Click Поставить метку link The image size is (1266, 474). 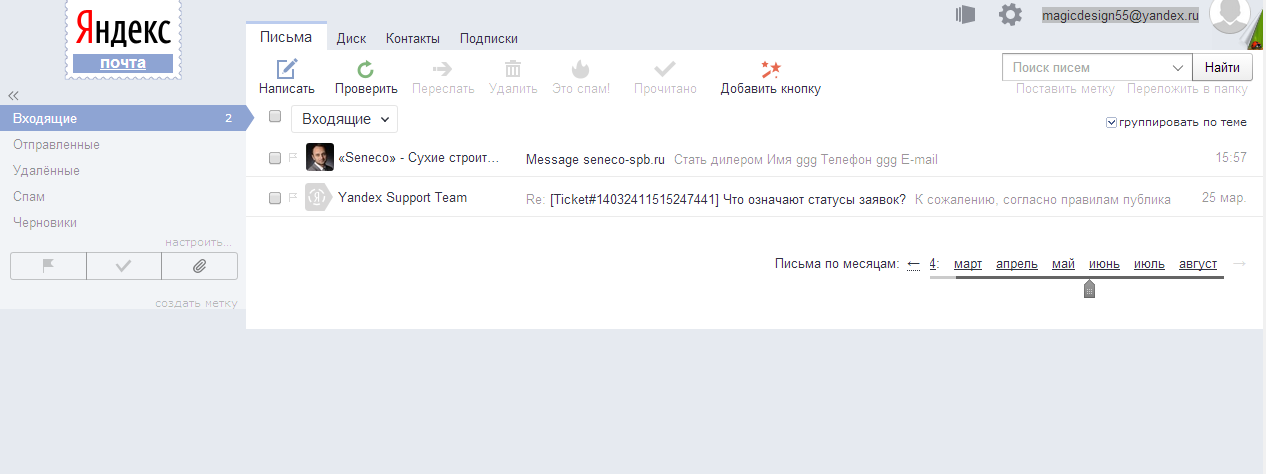coord(1065,88)
